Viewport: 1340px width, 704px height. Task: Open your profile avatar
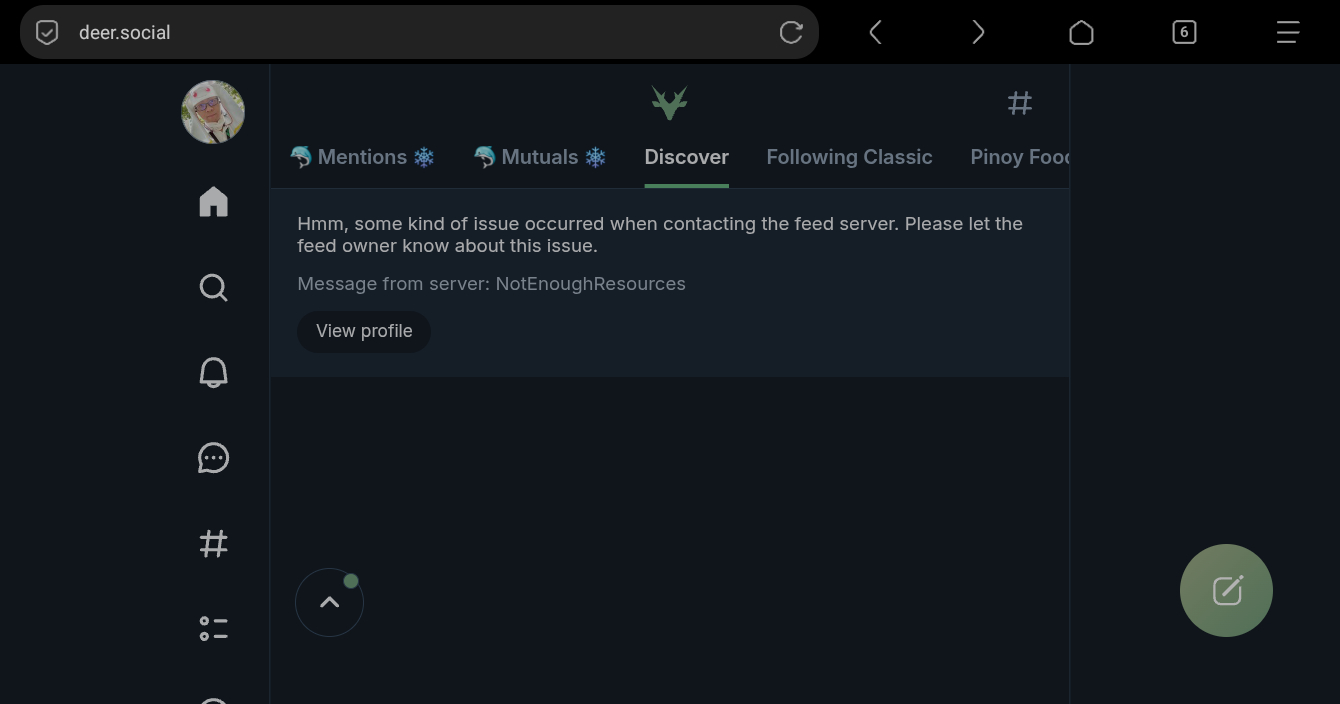click(213, 112)
